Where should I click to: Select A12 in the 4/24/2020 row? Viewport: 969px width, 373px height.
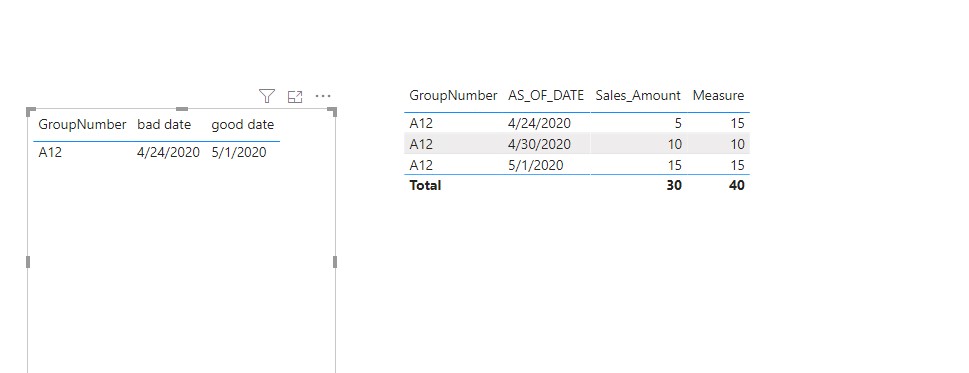click(421, 124)
